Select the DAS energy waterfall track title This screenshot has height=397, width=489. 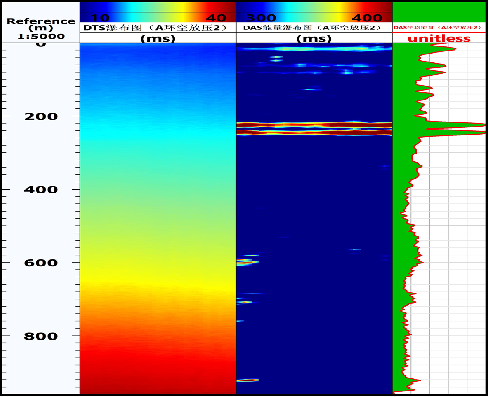coord(312,28)
